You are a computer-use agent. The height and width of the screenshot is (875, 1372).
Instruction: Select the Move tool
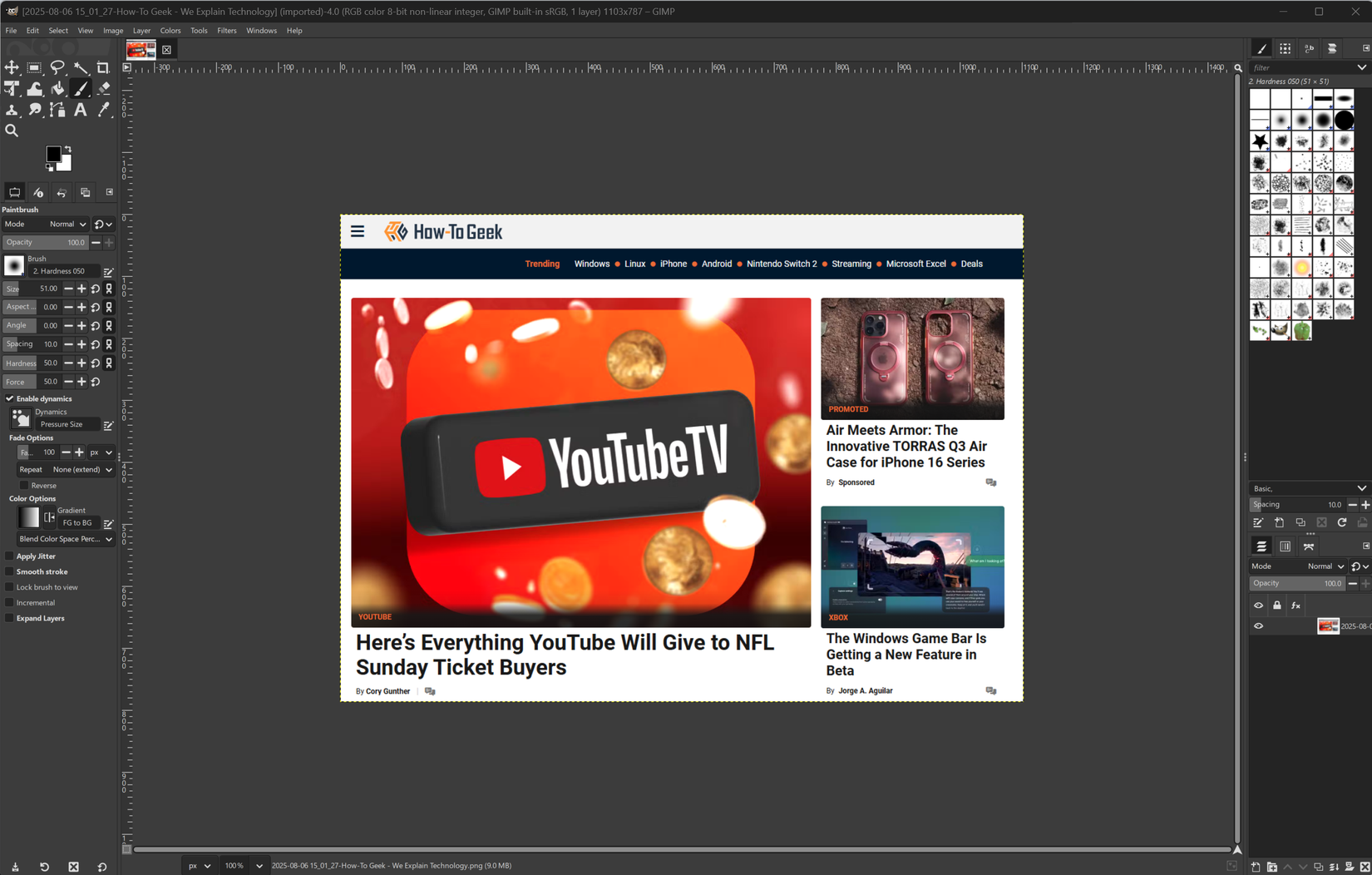pyautogui.click(x=12, y=67)
